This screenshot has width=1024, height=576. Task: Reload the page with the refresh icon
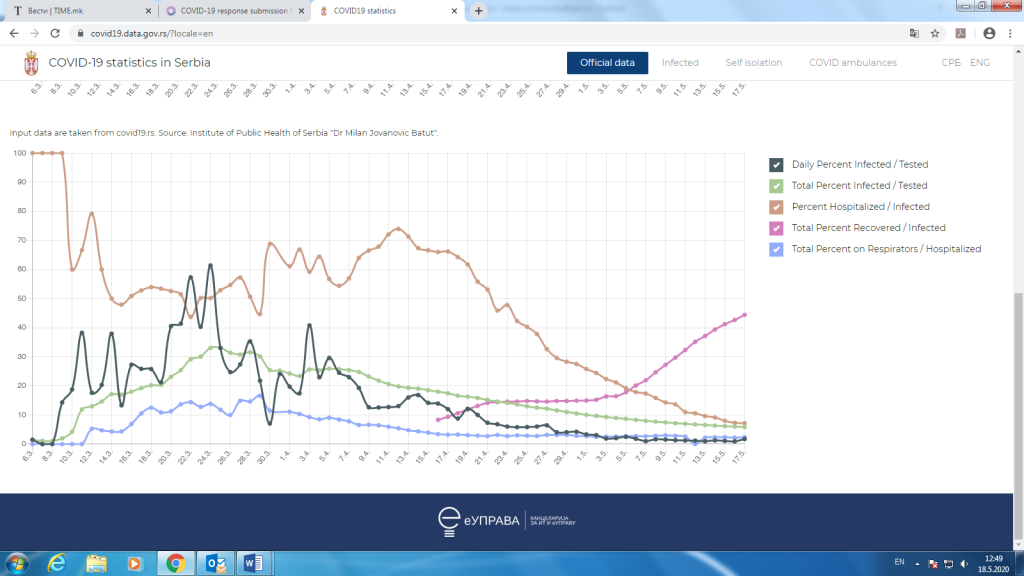(x=55, y=33)
